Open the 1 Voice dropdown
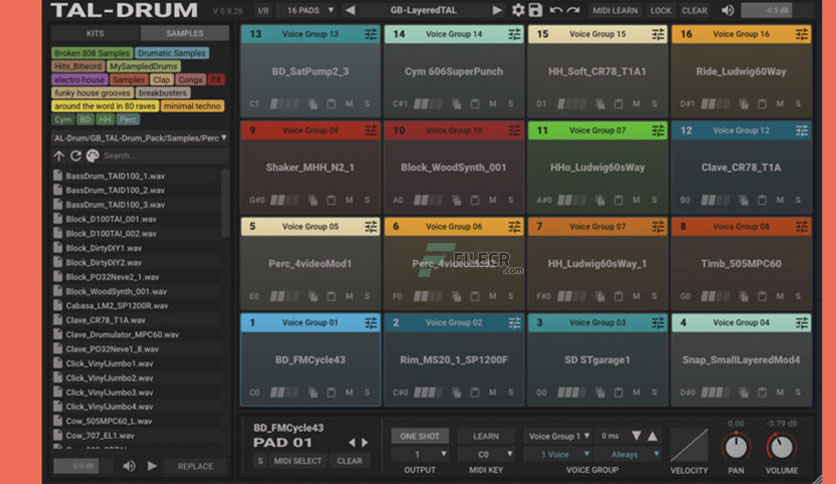This screenshot has width=836, height=484. [x=558, y=454]
